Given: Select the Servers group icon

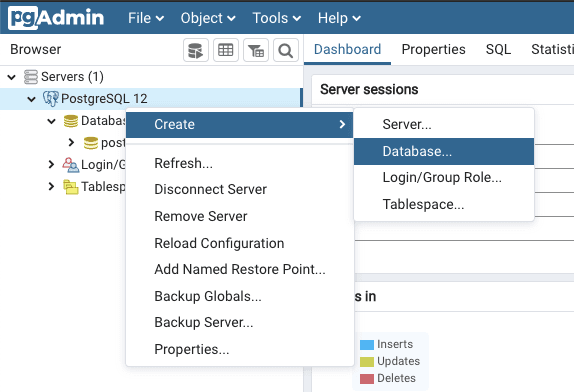Looking at the screenshot, I should click(31, 77).
